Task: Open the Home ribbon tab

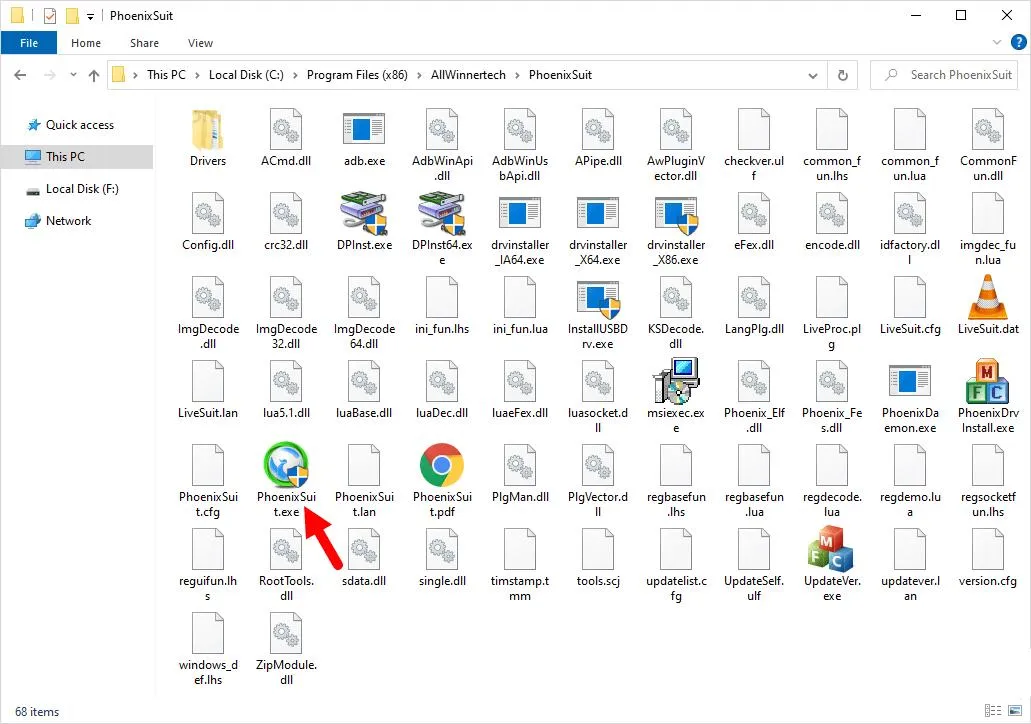Action: tap(86, 43)
